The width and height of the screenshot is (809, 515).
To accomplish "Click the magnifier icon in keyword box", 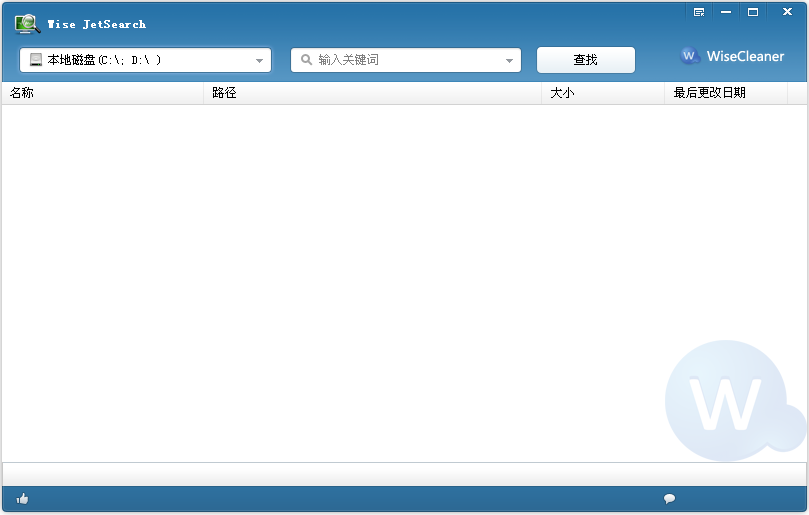I will coord(306,60).
